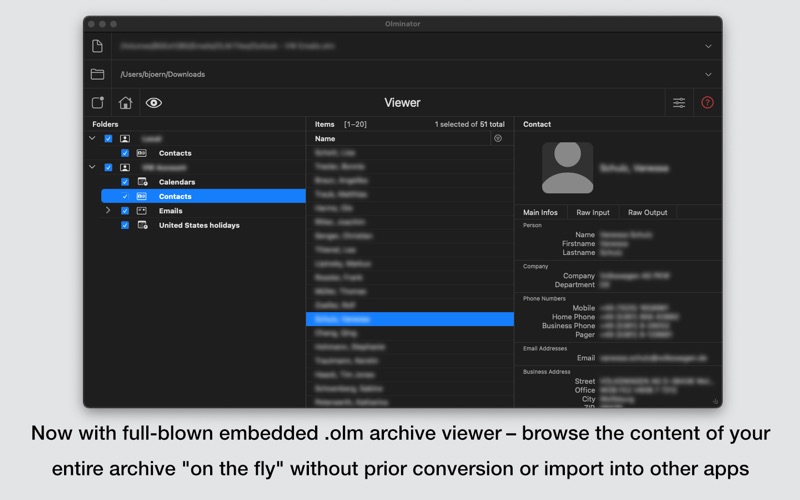Screen dimensions: 800x500
Task: Click the 'Viewer' title text
Action: tap(402, 103)
